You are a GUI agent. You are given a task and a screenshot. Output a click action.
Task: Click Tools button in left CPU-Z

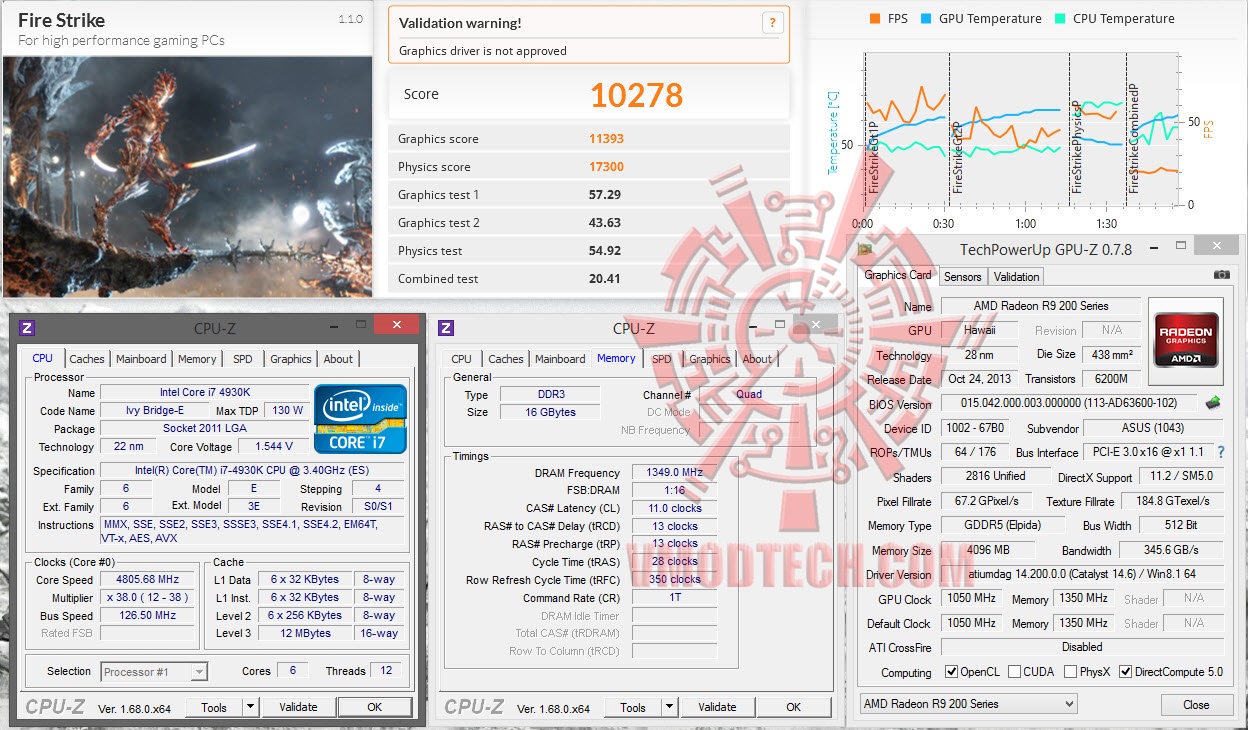(214, 708)
